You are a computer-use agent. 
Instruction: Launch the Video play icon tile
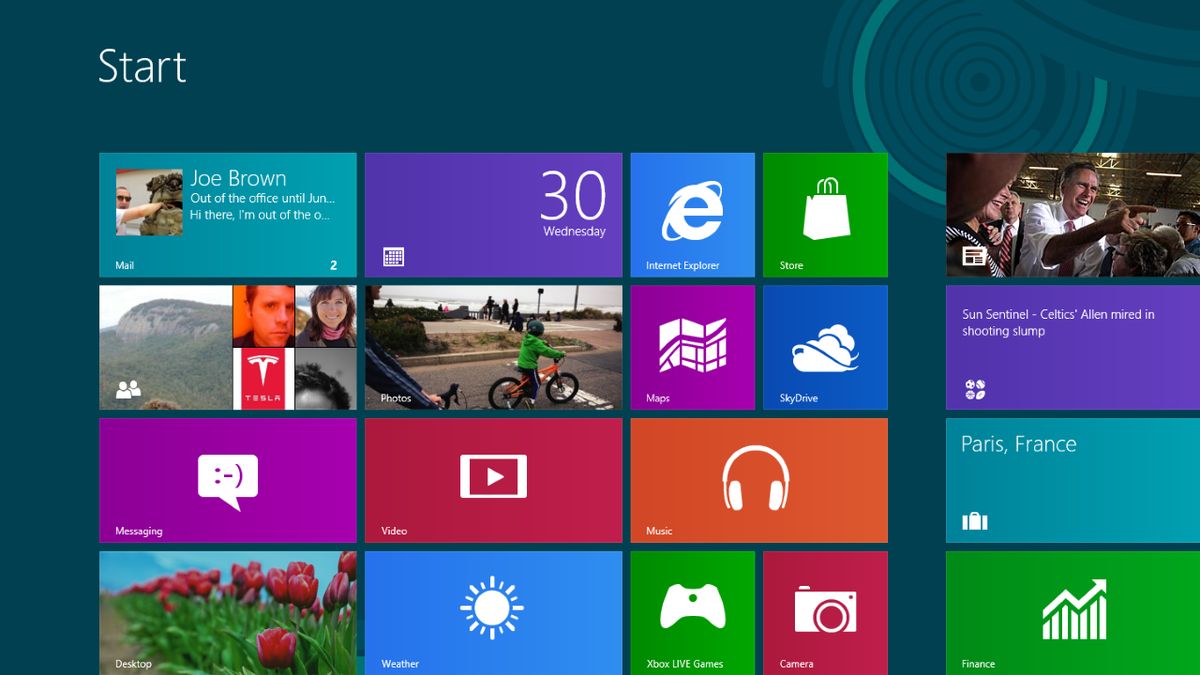(493, 476)
